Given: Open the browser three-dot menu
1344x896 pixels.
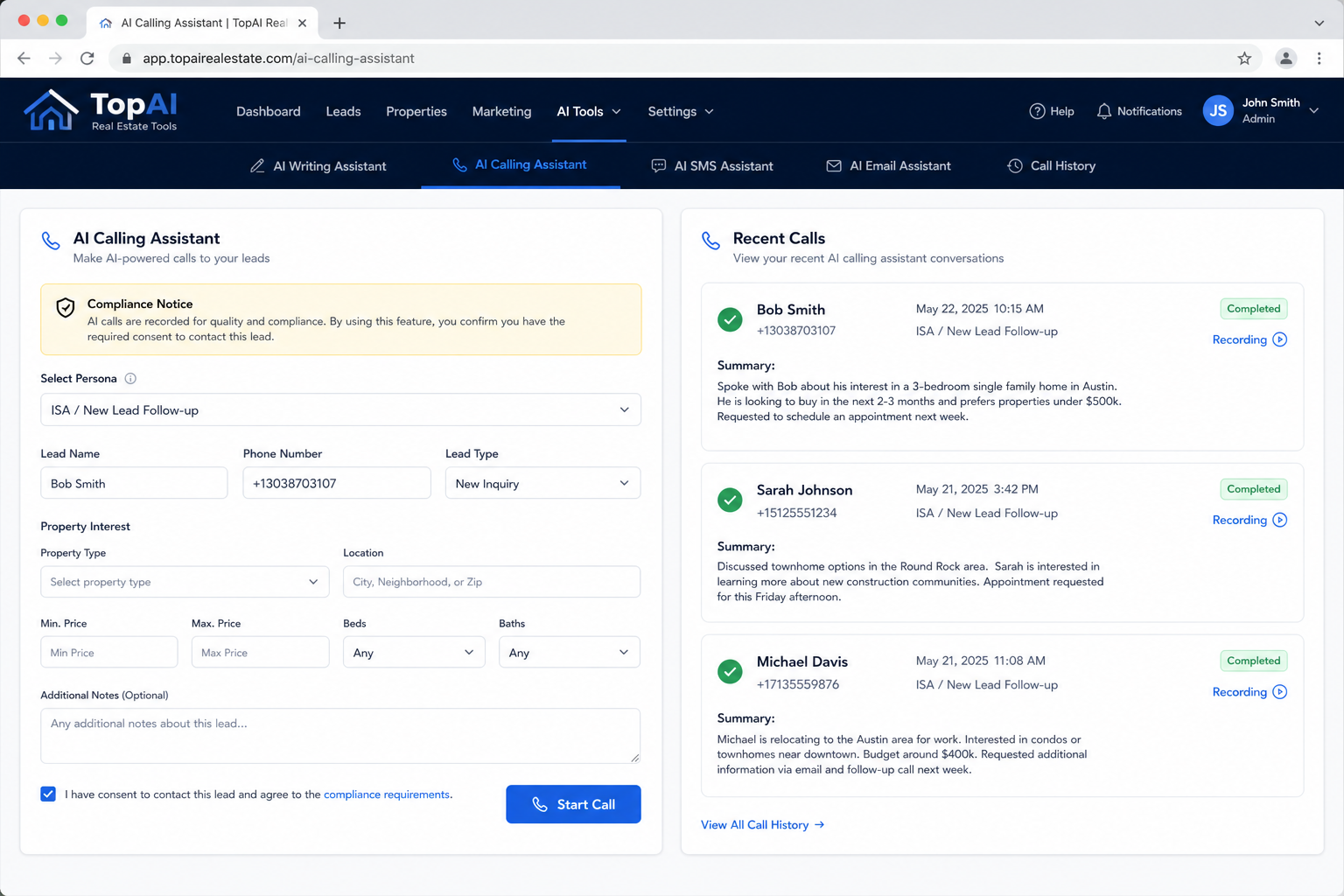Looking at the screenshot, I should [x=1319, y=59].
